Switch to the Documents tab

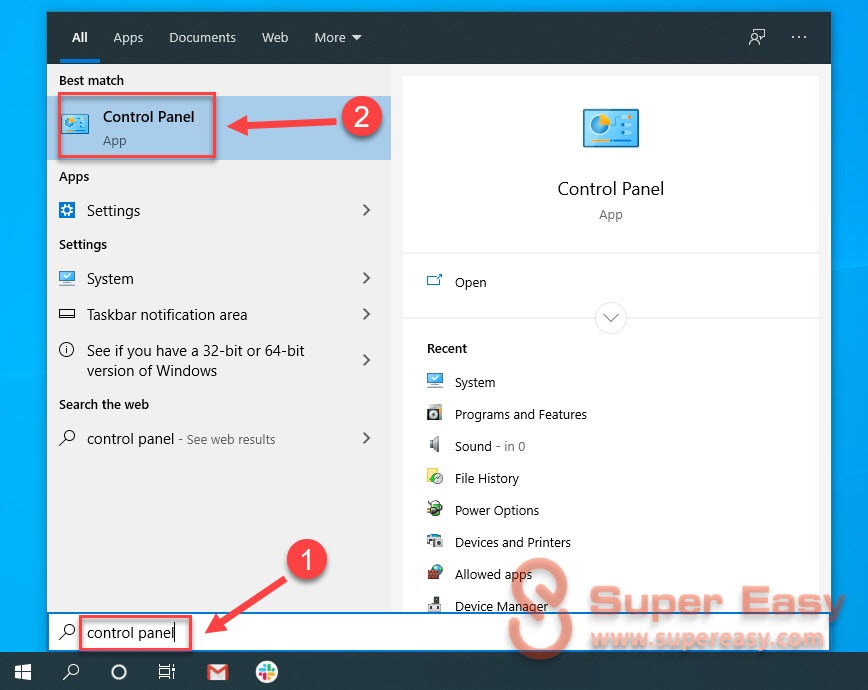[202, 37]
